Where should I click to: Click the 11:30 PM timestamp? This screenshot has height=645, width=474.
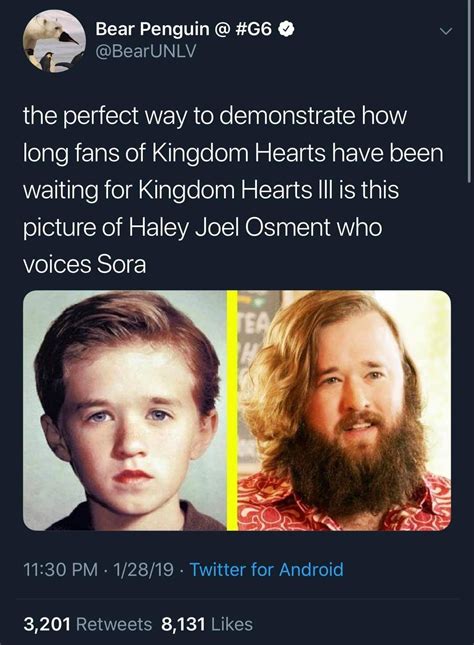pyautogui.click(x=61, y=570)
